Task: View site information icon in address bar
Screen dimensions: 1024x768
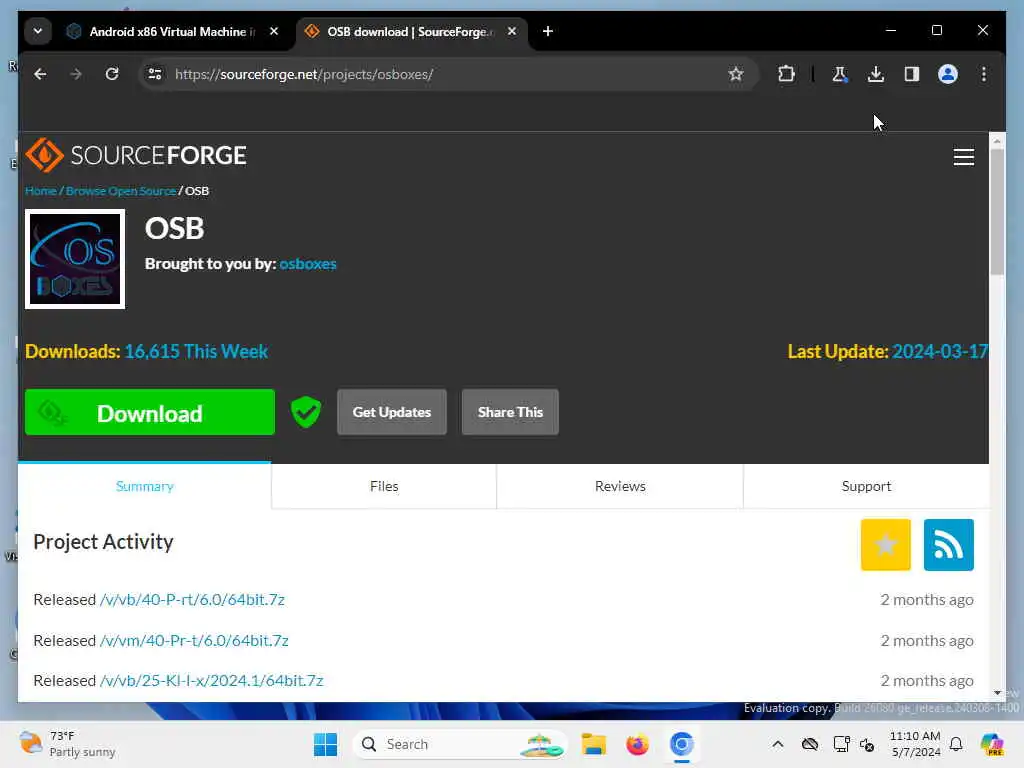Action: click(x=155, y=74)
